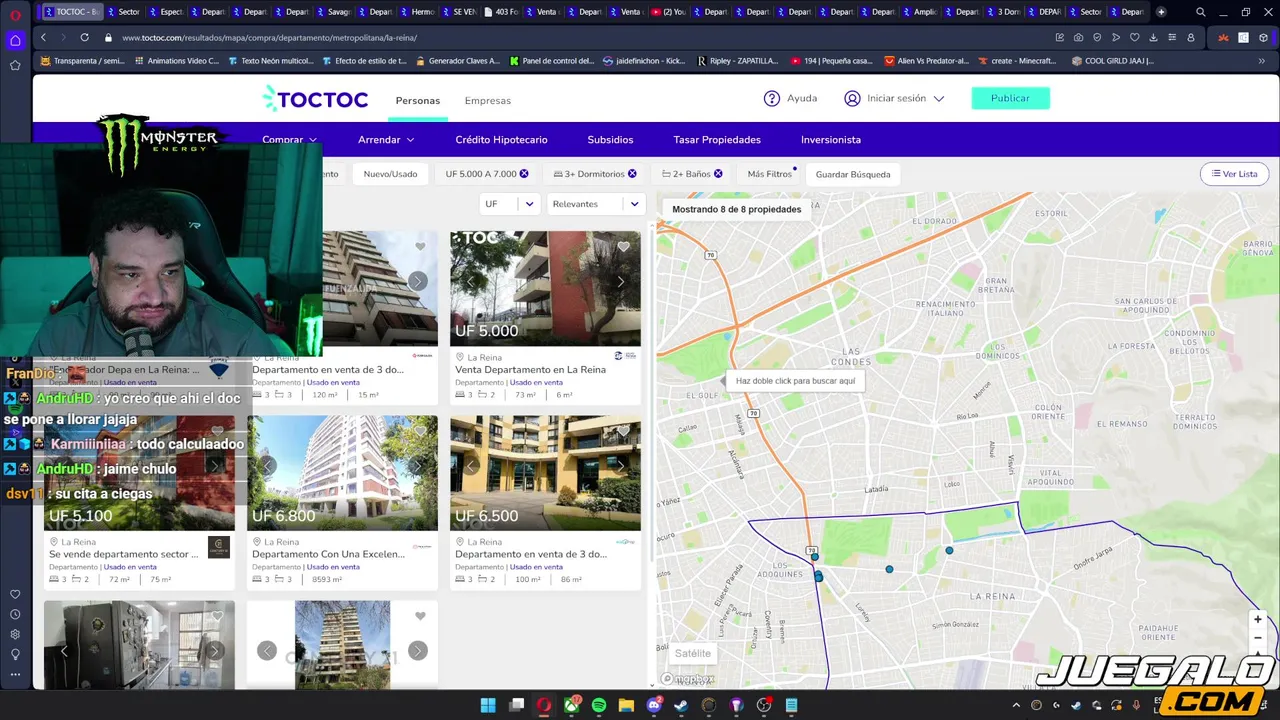1280x720 pixels.
Task: Remove the 3+ Dormitorios filter
Action: pos(632,174)
